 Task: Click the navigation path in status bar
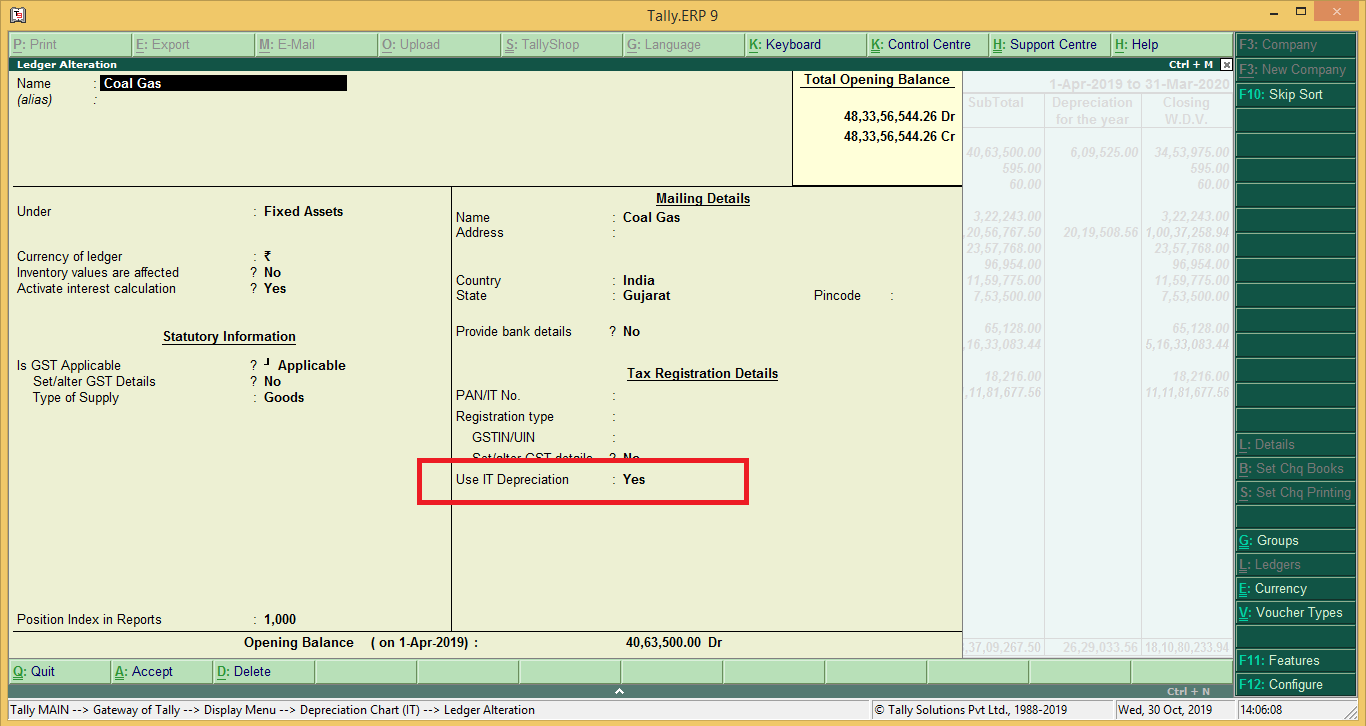(x=272, y=710)
